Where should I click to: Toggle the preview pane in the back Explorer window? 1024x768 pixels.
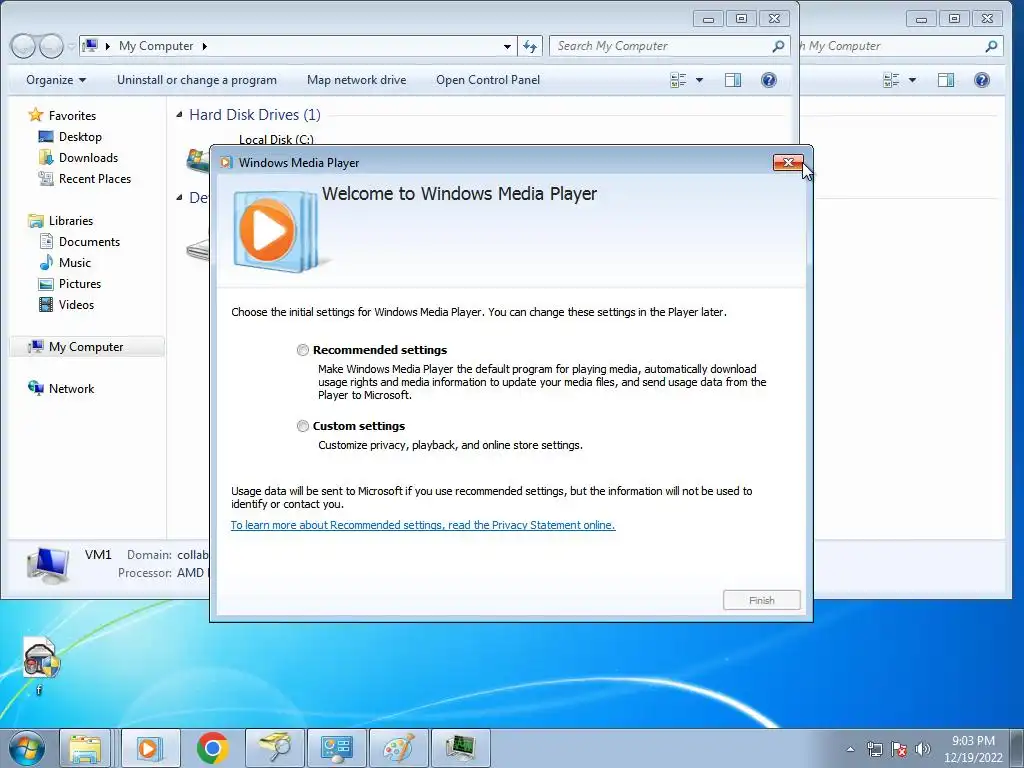pos(946,80)
